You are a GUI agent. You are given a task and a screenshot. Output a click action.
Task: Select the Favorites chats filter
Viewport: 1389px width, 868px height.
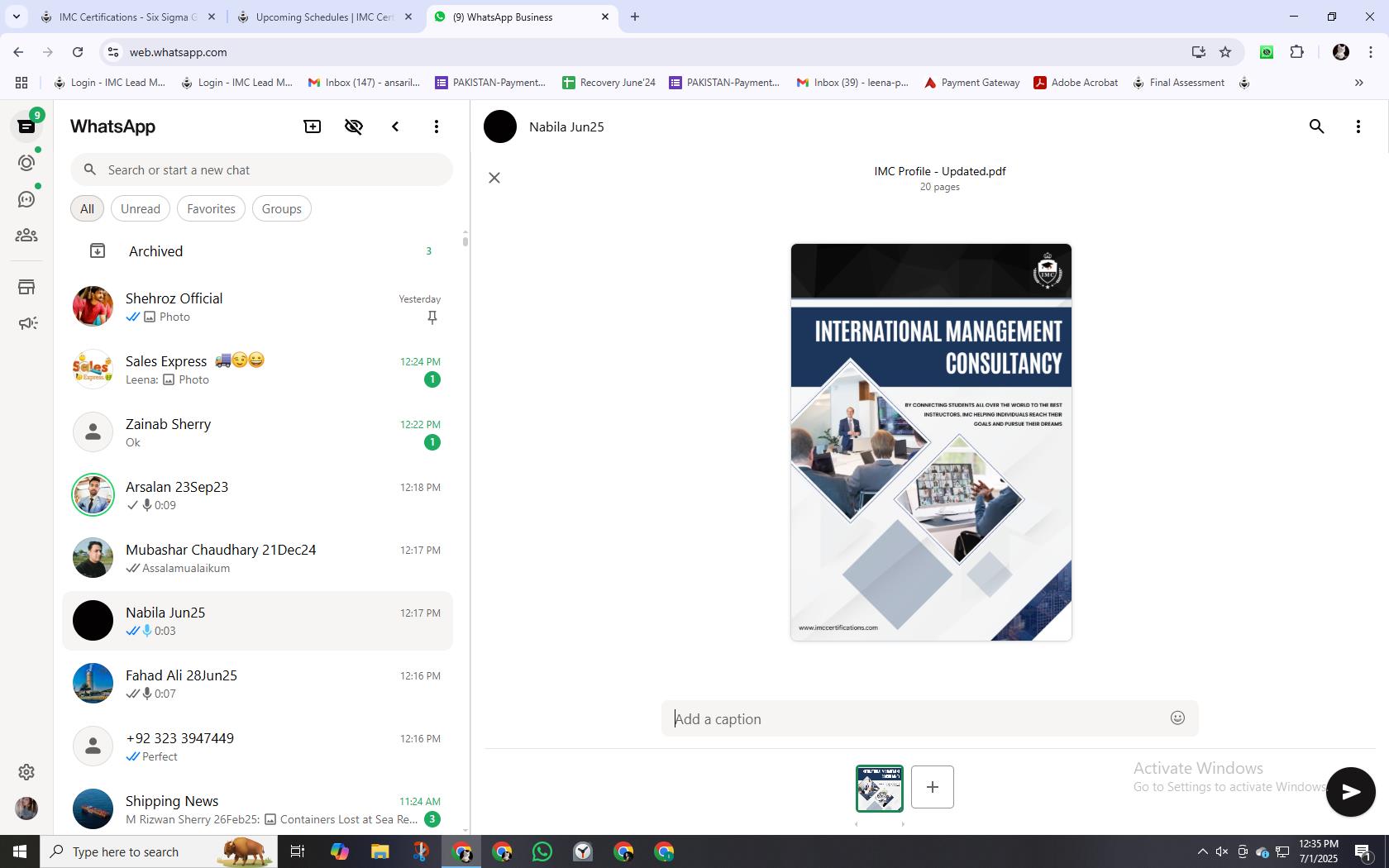tap(211, 208)
